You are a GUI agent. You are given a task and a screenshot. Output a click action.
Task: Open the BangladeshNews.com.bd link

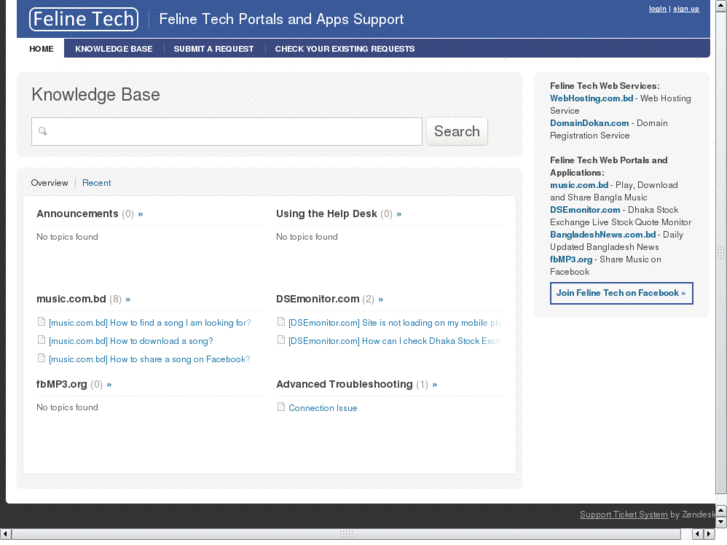(x=603, y=235)
